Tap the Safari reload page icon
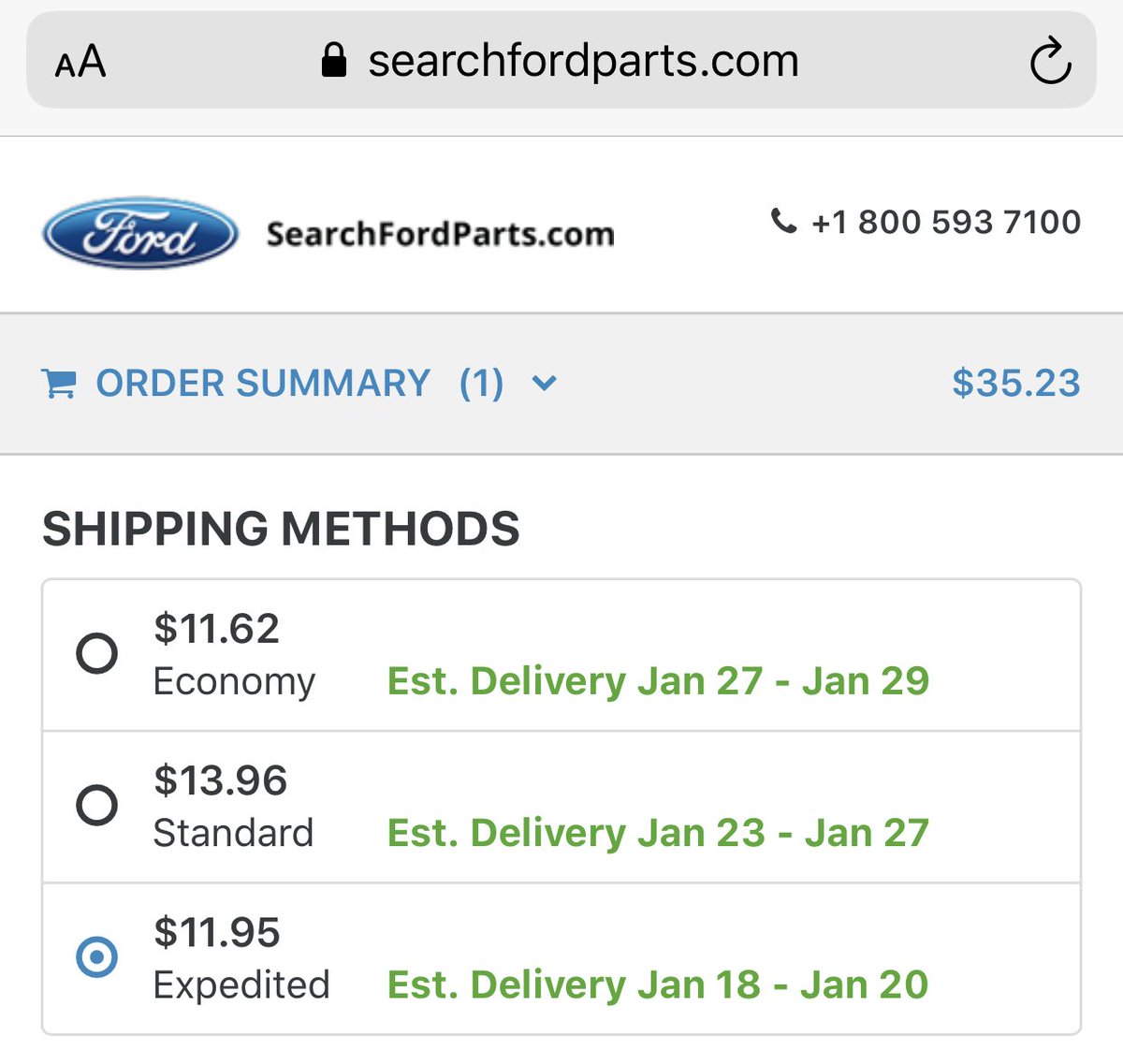This screenshot has height=1064, width=1123. click(1049, 62)
